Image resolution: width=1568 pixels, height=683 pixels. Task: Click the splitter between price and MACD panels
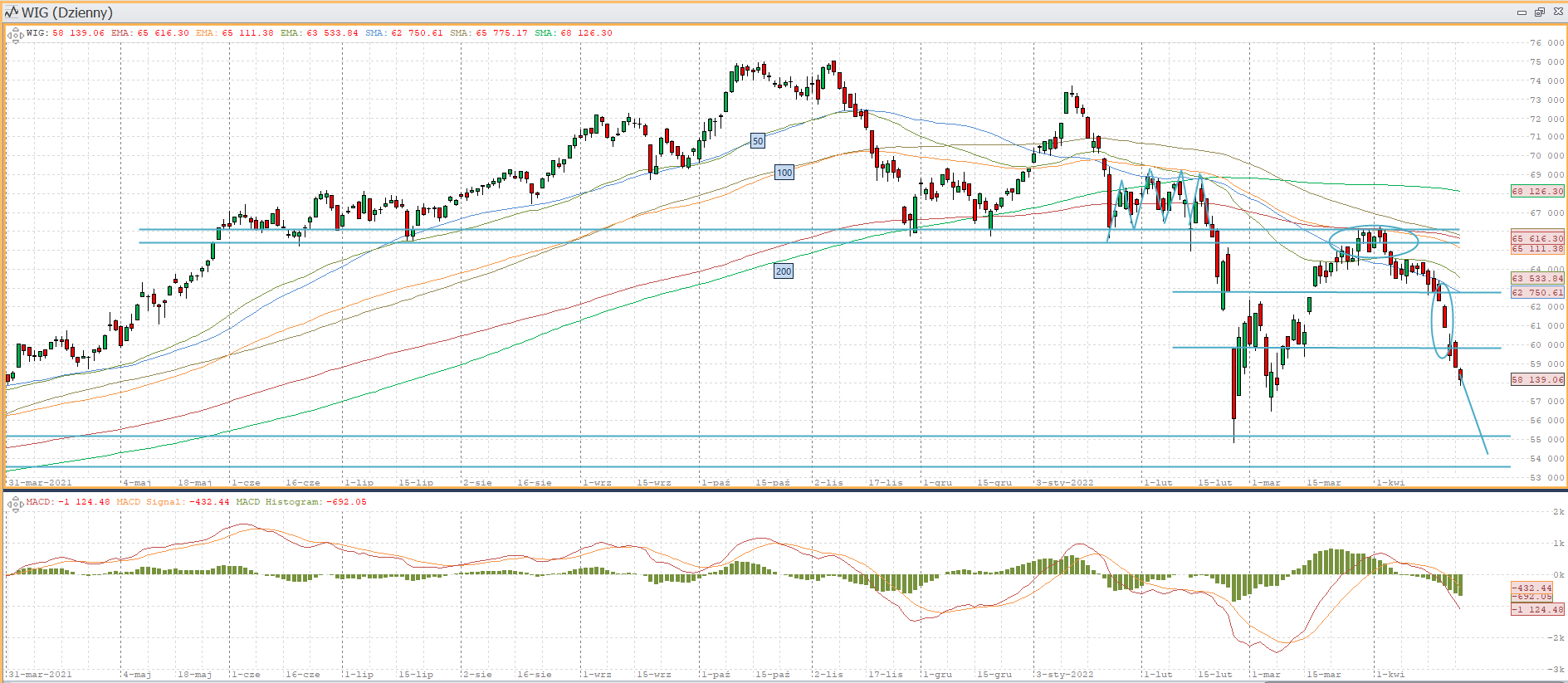pyautogui.click(x=784, y=490)
